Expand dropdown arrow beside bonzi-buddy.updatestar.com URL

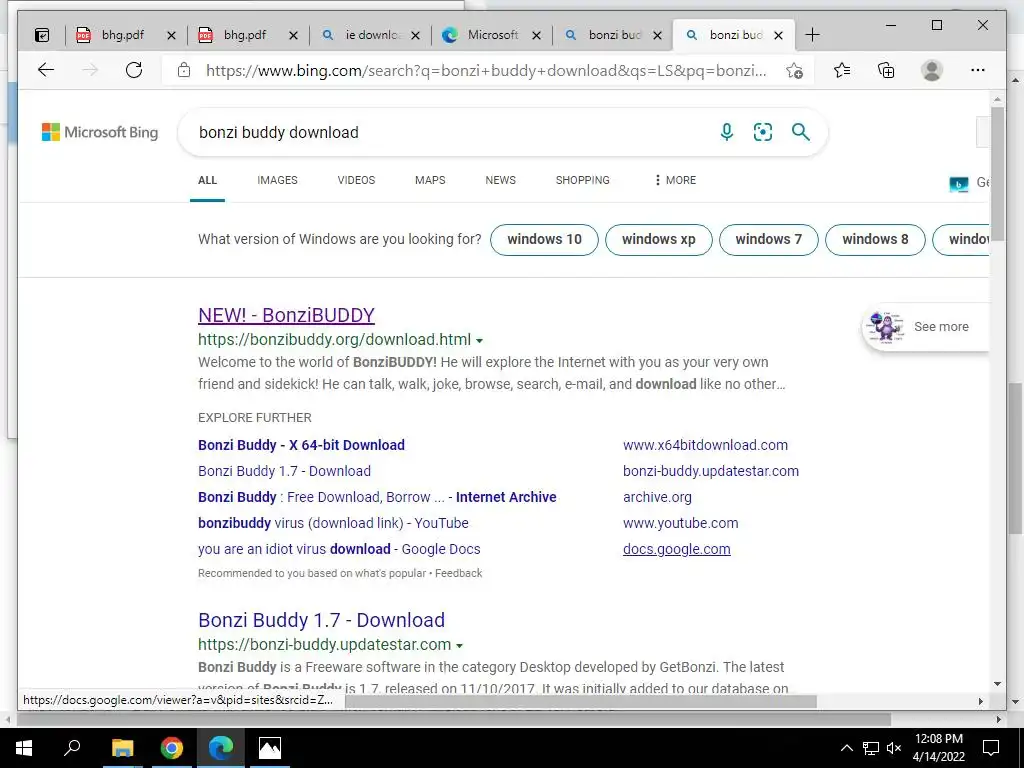point(459,646)
